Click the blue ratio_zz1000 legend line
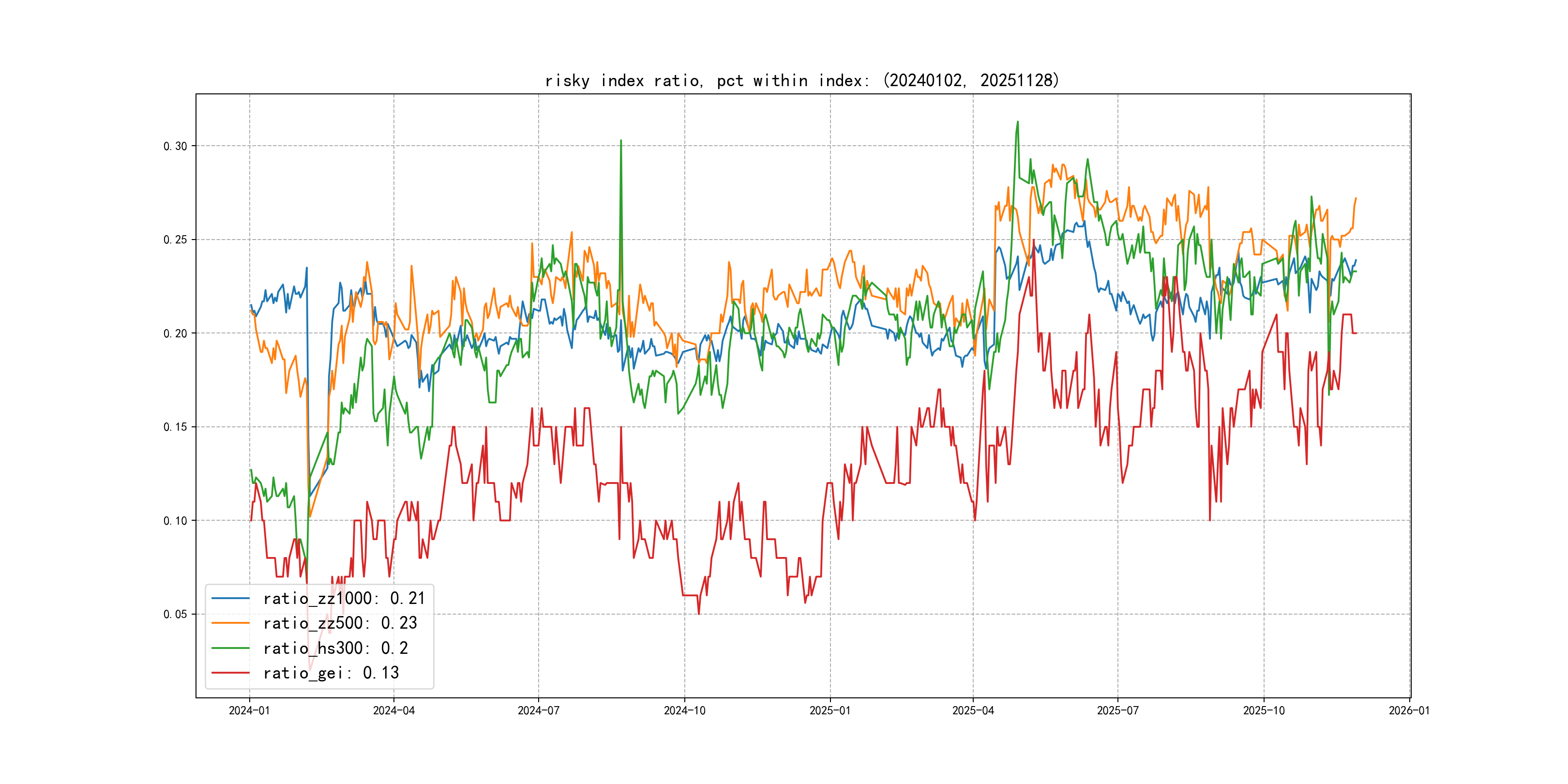The image size is (1568, 784). tap(230, 598)
